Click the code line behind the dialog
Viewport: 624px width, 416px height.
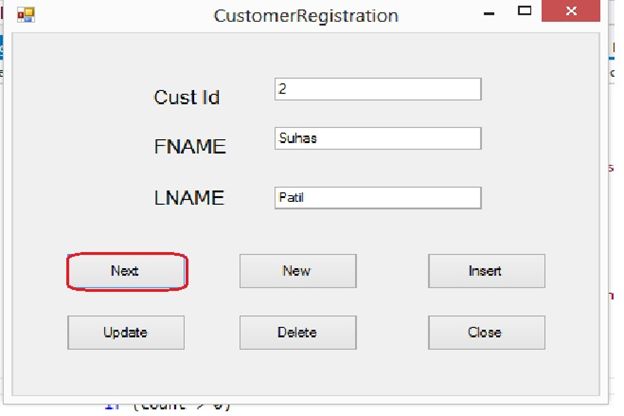[x=170, y=407]
